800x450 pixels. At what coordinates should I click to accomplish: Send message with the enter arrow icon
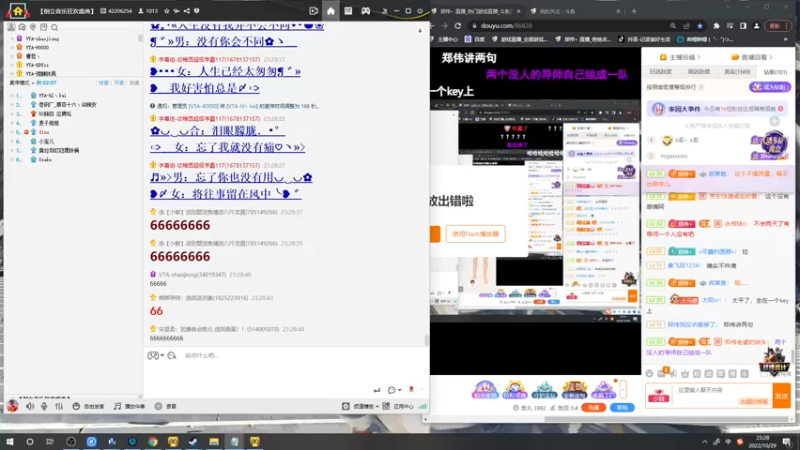pos(377,390)
